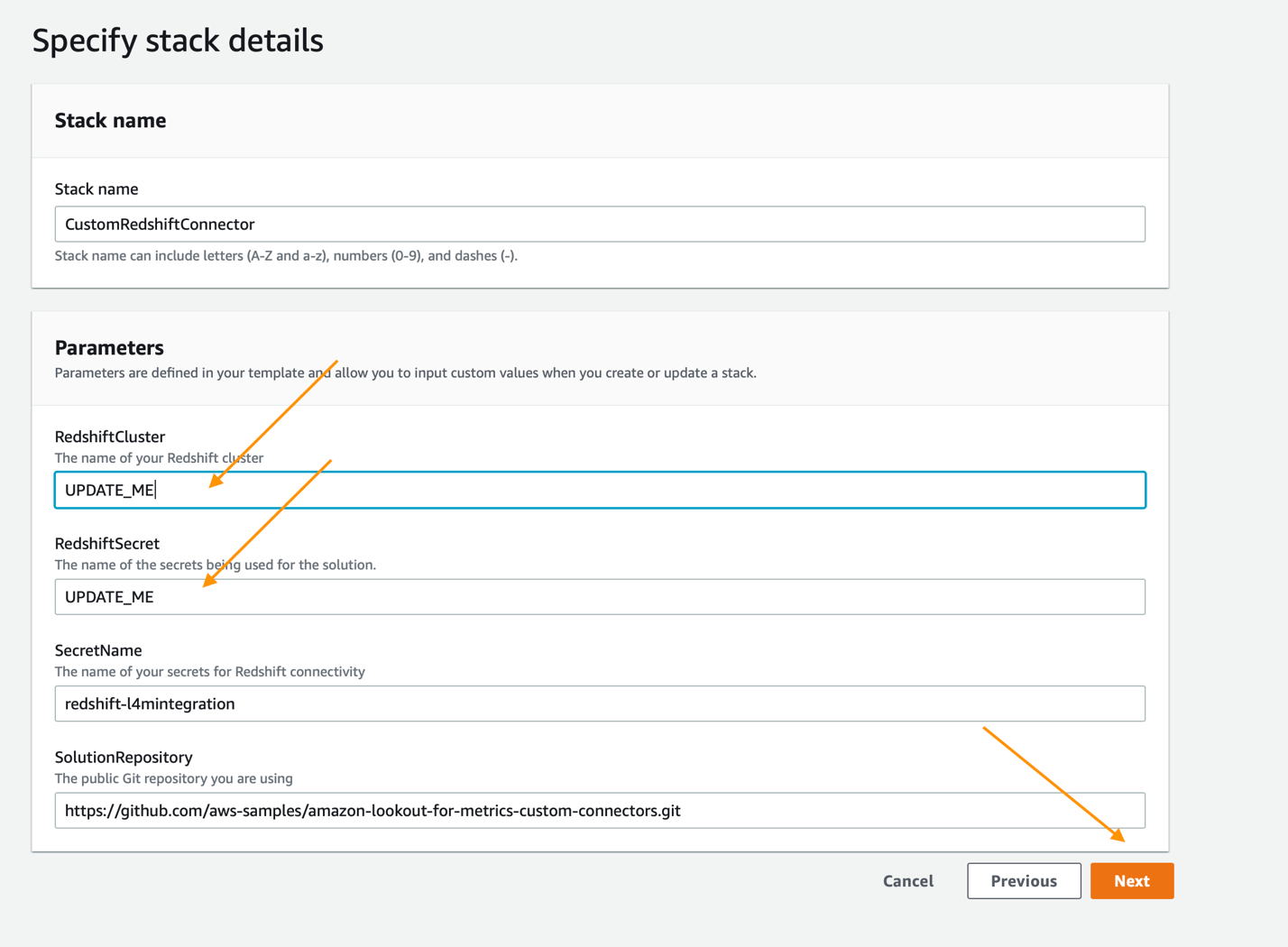Click the SolutionRepository parameter label
The image size is (1288, 947).
(x=124, y=757)
